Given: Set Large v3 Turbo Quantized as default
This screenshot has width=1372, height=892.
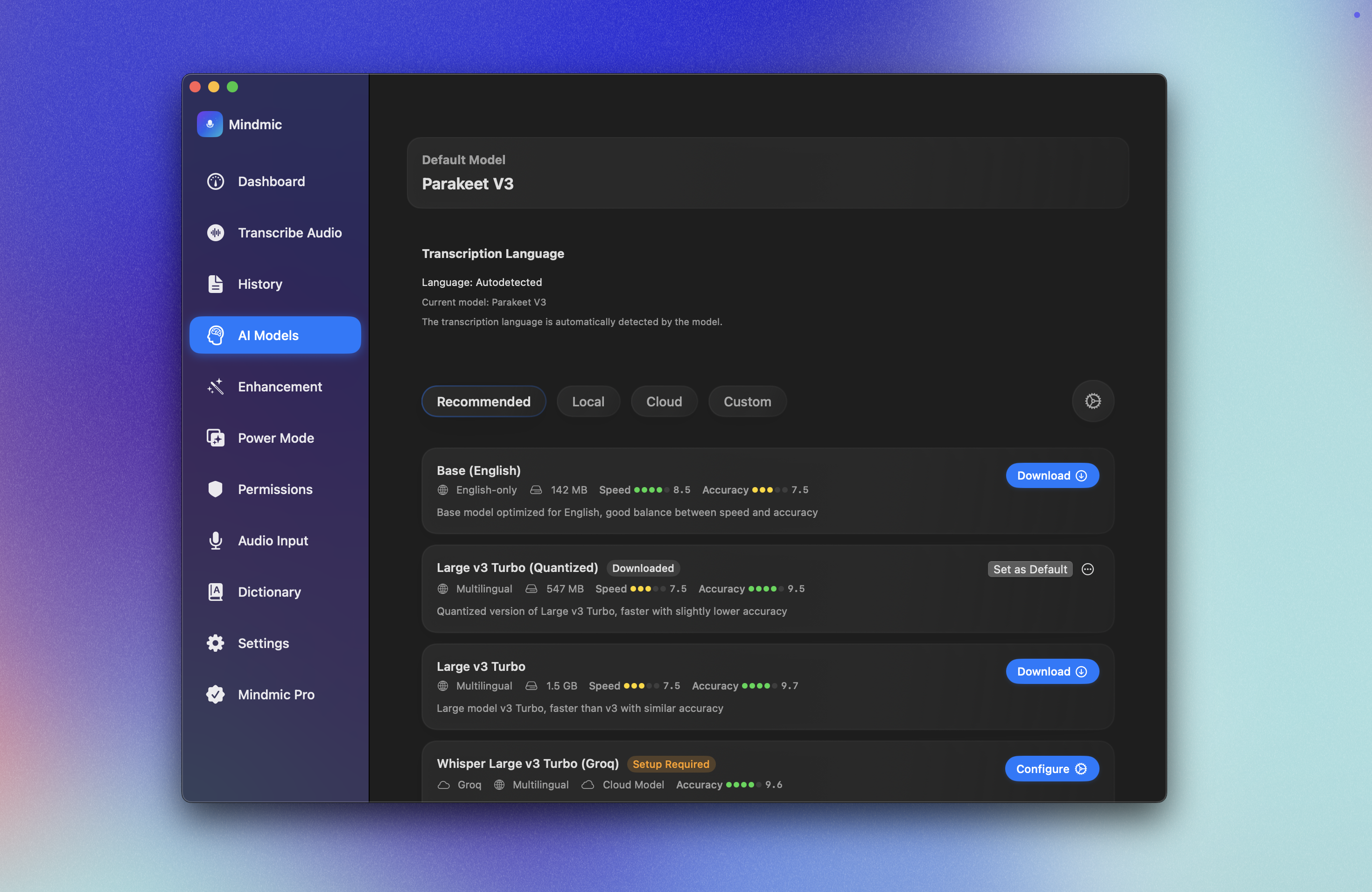Looking at the screenshot, I should pyautogui.click(x=1029, y=569).
